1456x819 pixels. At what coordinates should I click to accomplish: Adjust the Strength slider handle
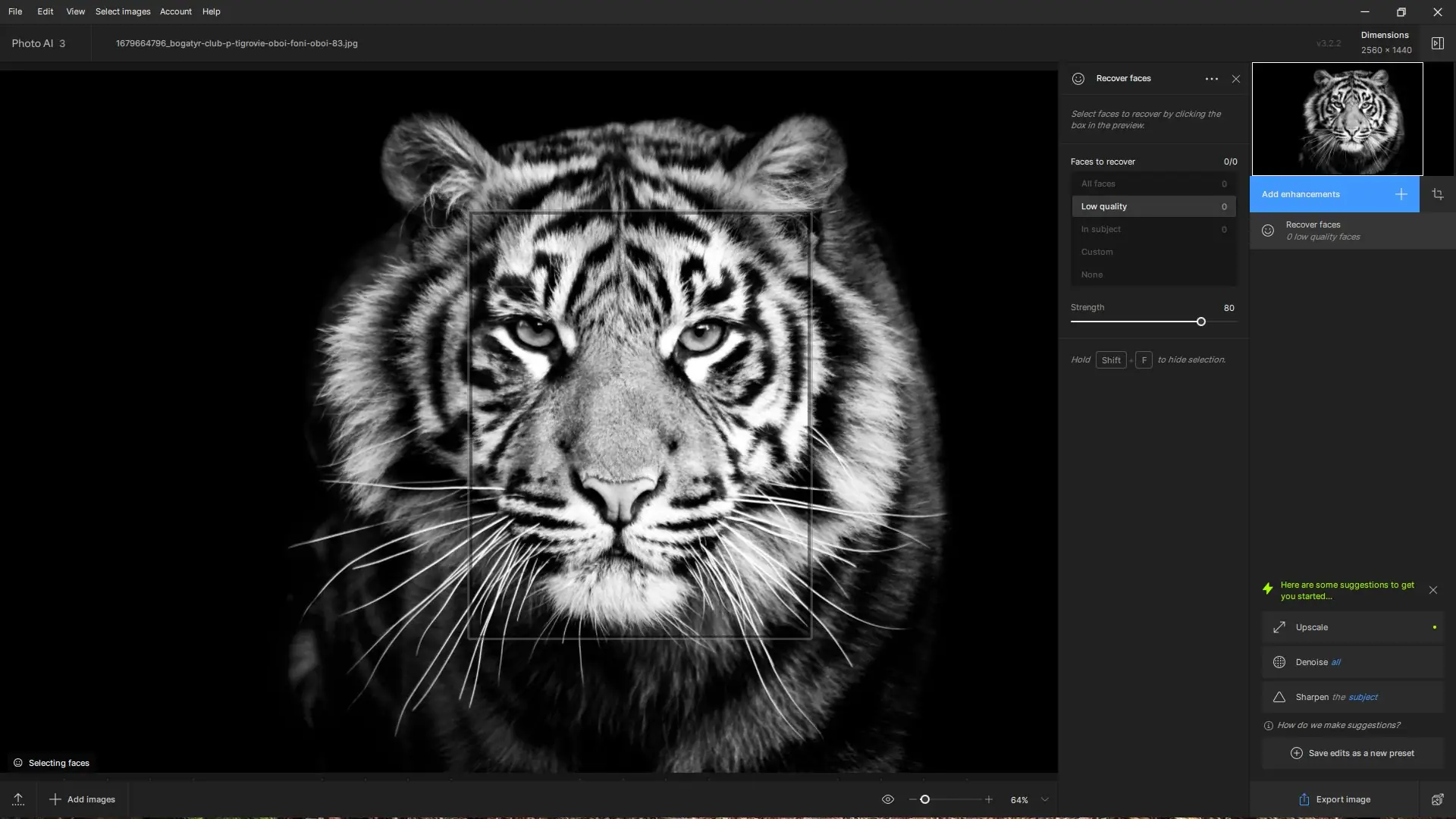point(1200,322)
